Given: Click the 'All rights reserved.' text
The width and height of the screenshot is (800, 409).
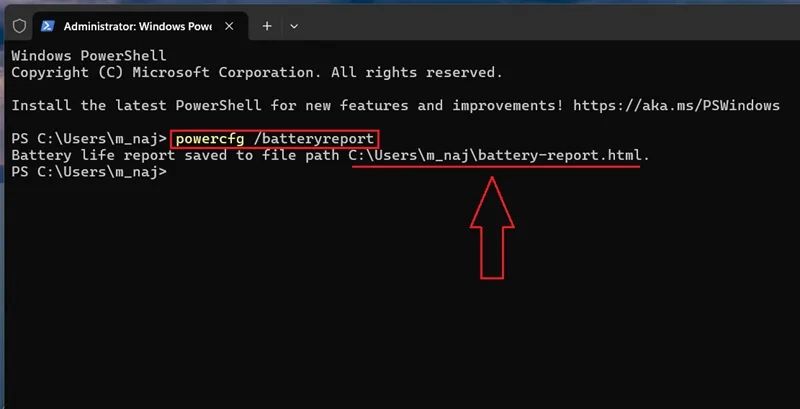Looking at the screenshot, I should click(x=417, y=72).
